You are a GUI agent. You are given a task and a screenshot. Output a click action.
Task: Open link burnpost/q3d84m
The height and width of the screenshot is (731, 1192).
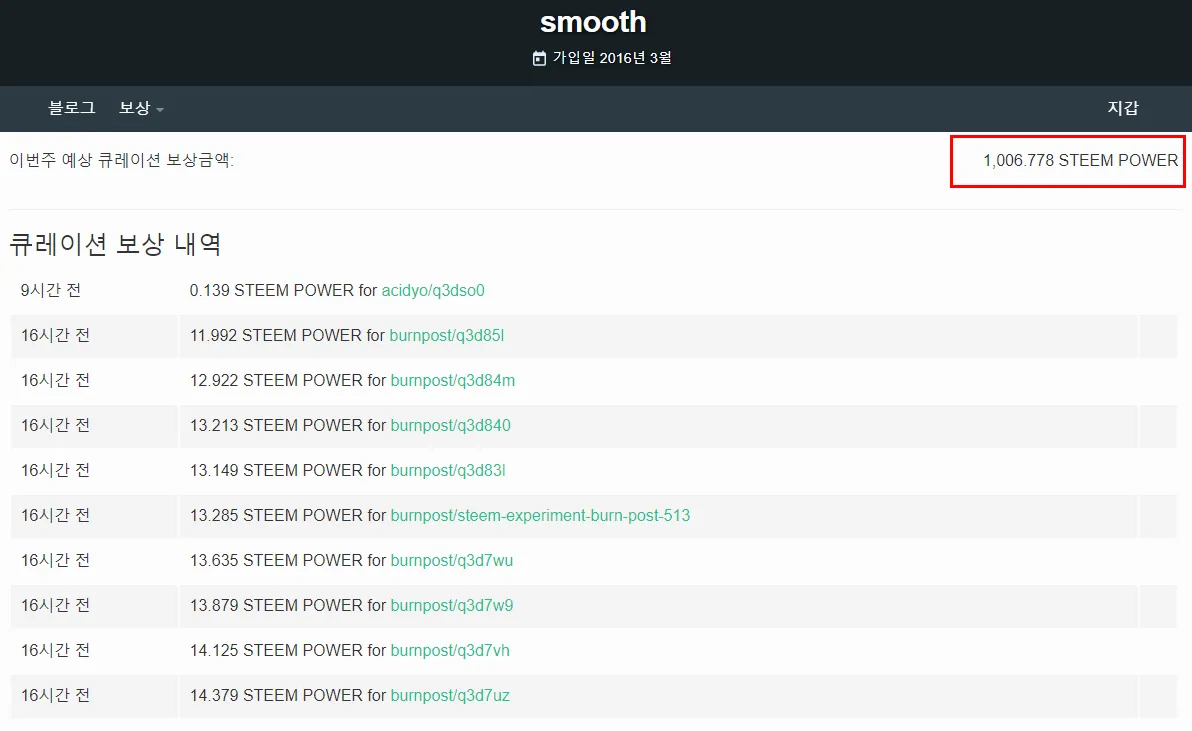tap(452, 380)
